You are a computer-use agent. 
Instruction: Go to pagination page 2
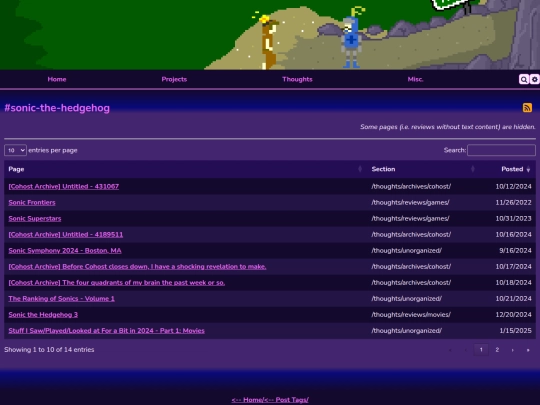(497, 350)
